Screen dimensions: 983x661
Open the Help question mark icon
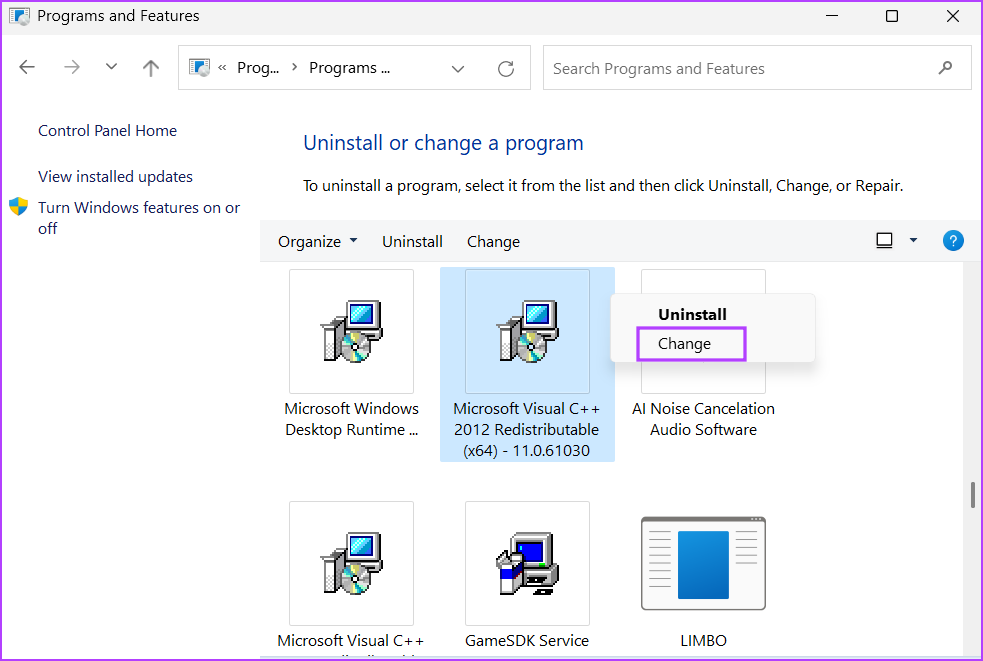pos(953,241)
